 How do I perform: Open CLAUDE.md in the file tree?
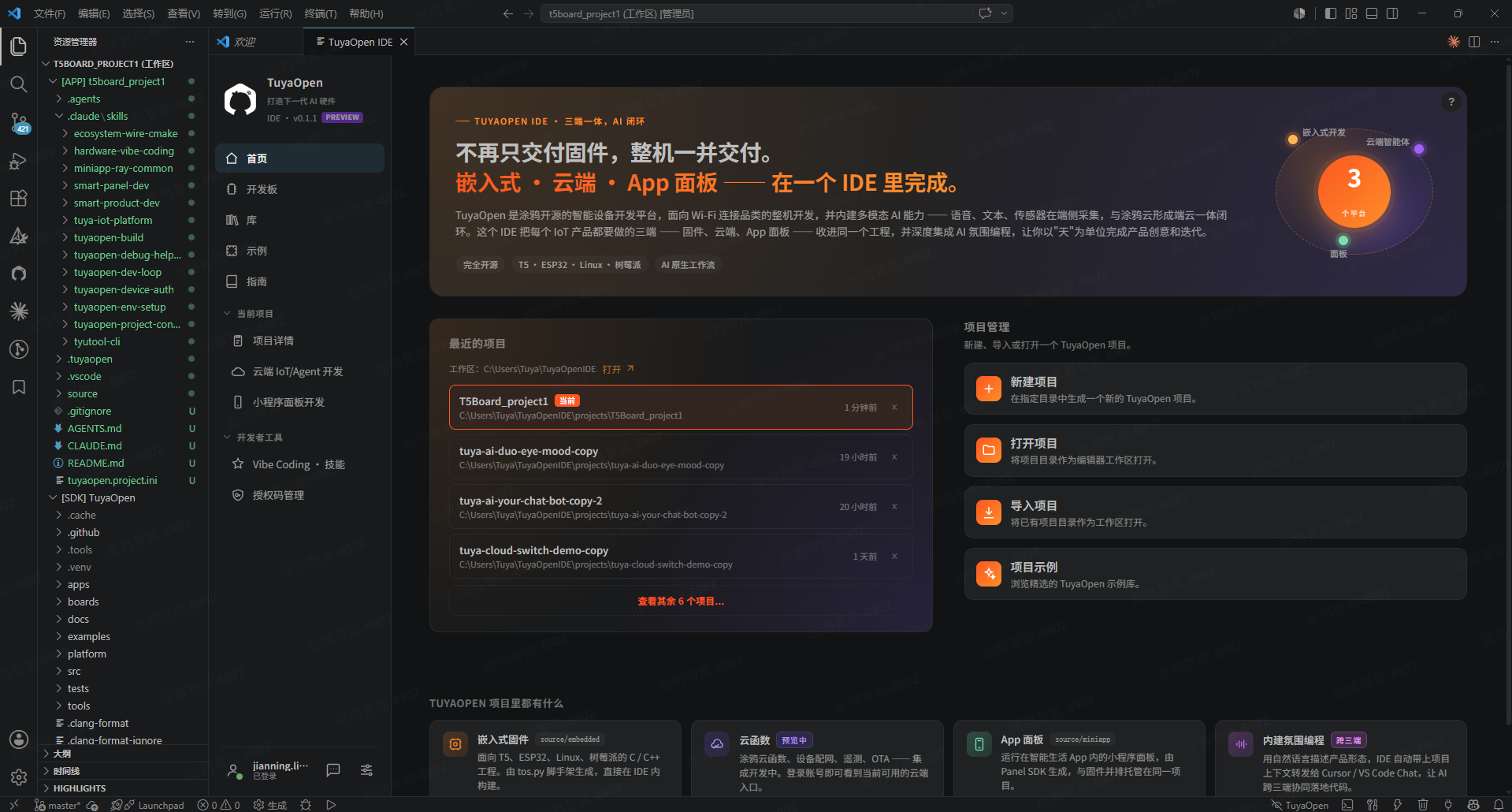[x=95, y=445]
